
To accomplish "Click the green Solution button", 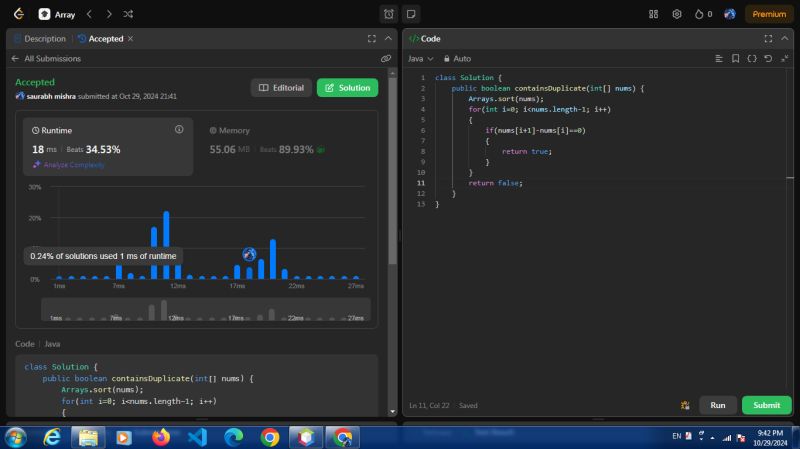I will tap(347, 88).
